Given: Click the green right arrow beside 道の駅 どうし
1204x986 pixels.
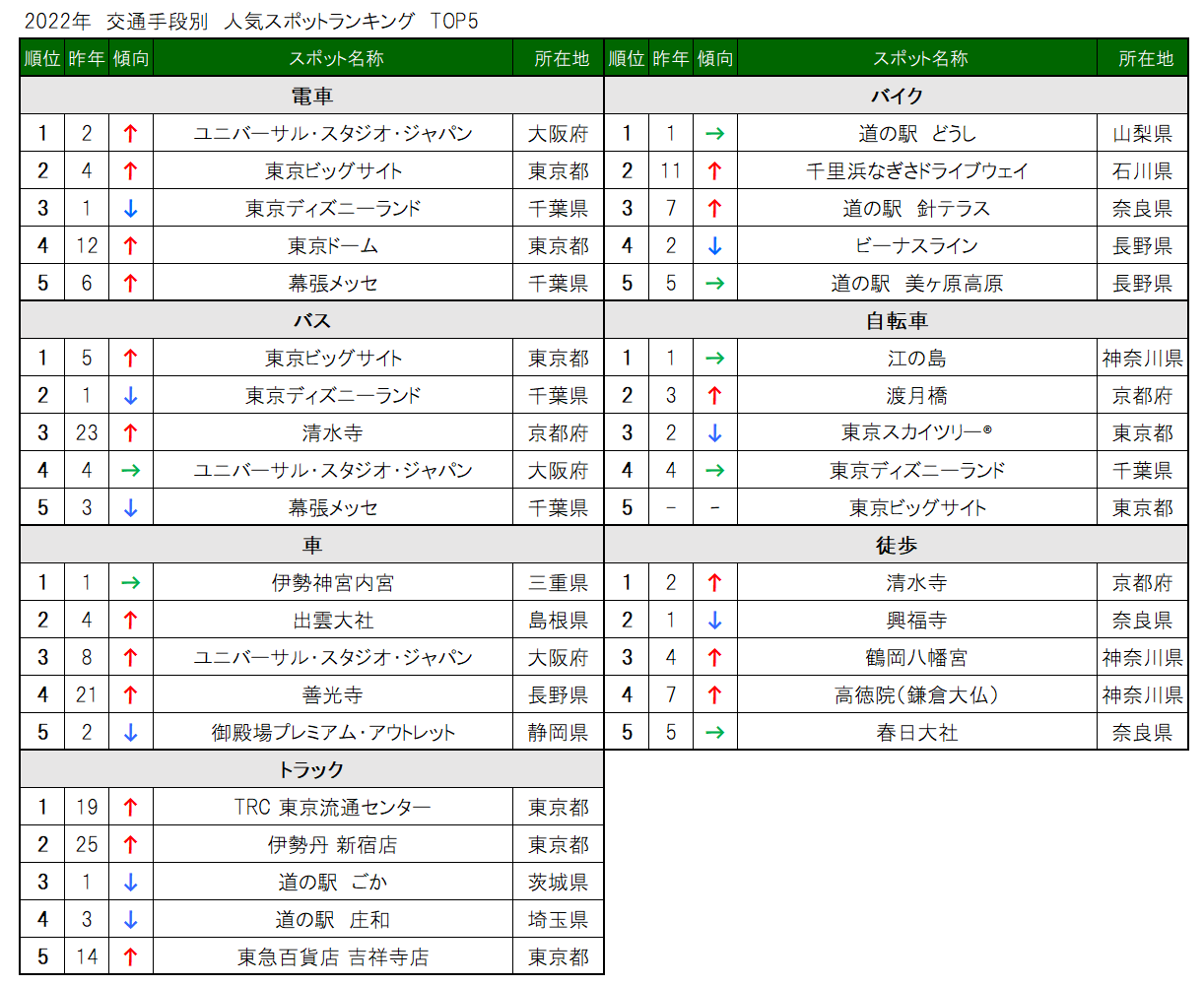Looking at the screenshot, I should click(x=715, y=134).
